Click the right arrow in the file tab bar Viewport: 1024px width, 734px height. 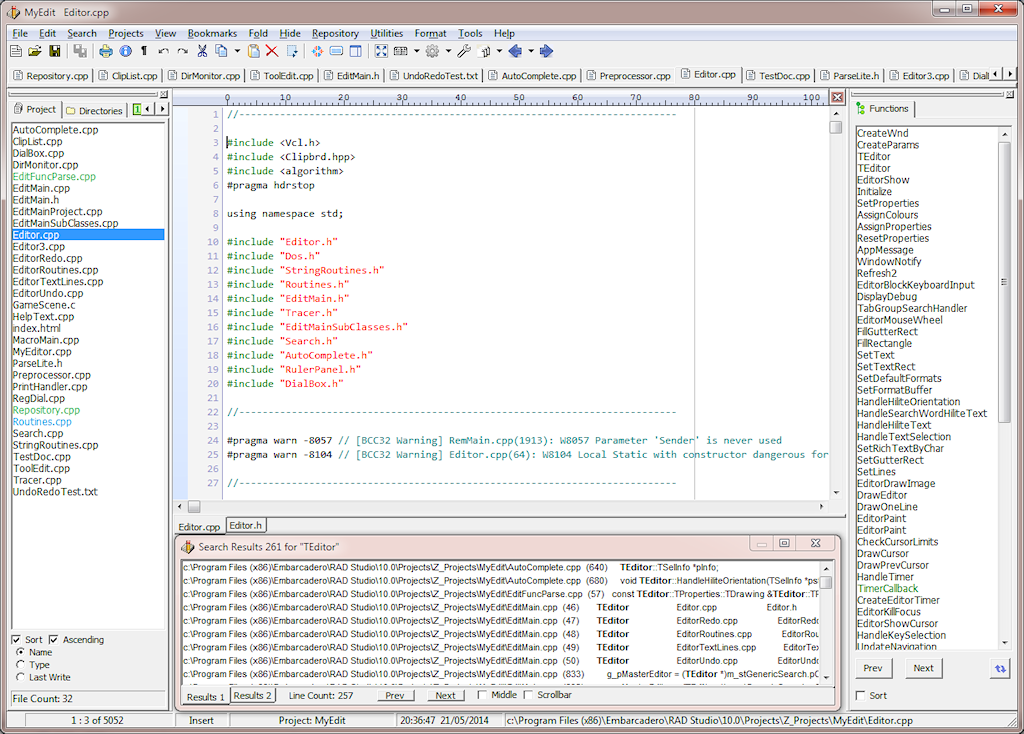[x=1010, y=74]
